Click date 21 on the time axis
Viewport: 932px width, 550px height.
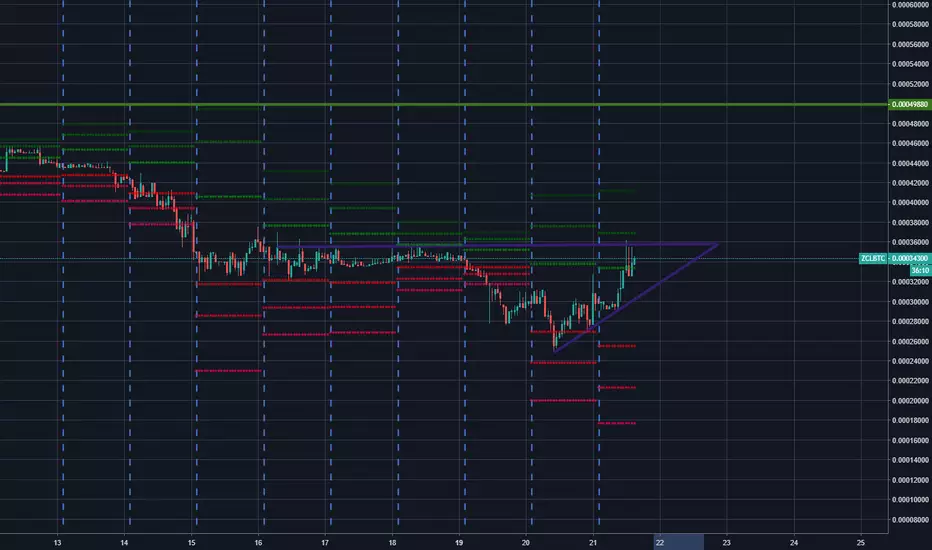pos(593,542)
